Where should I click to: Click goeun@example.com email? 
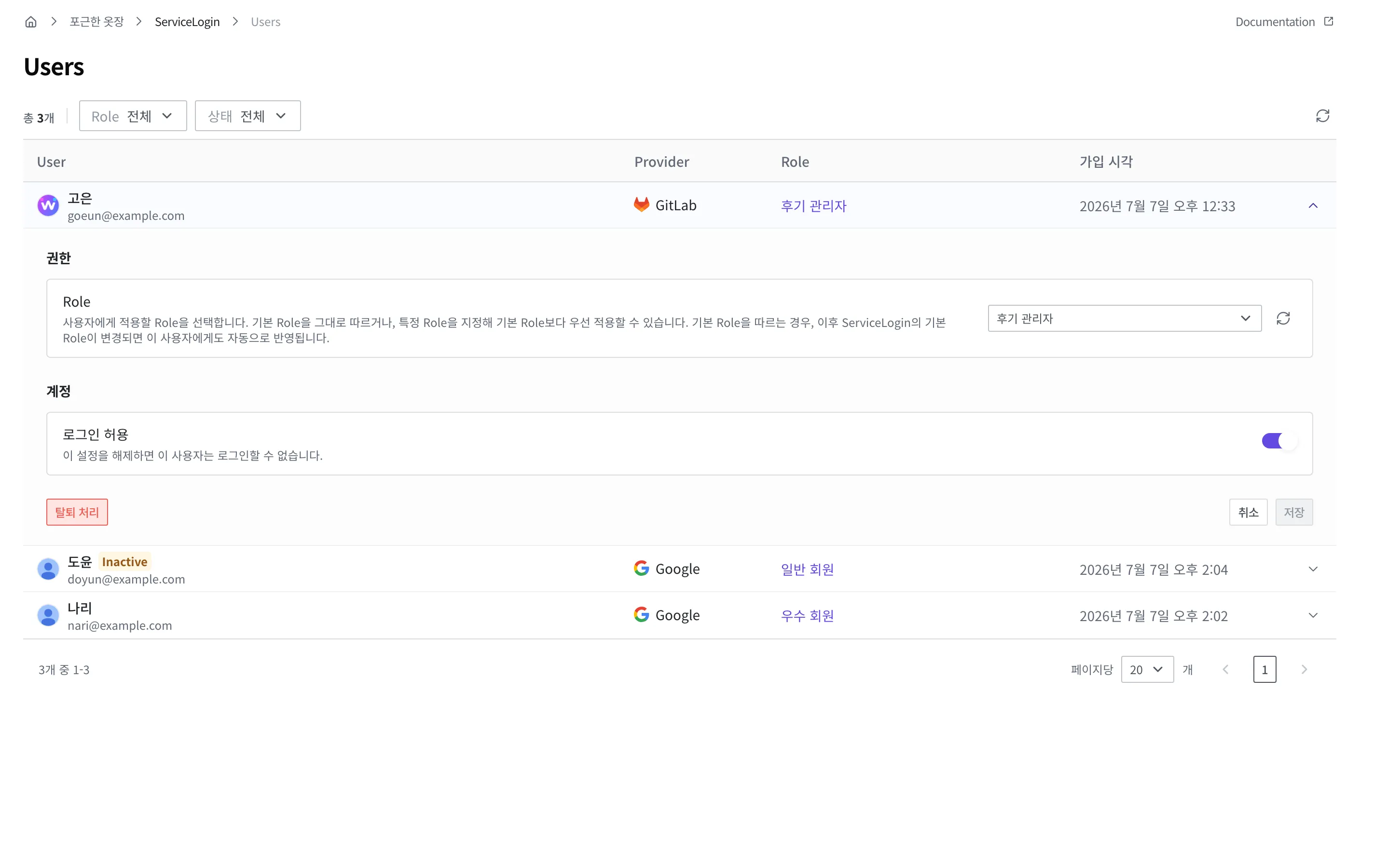[126, 216]
